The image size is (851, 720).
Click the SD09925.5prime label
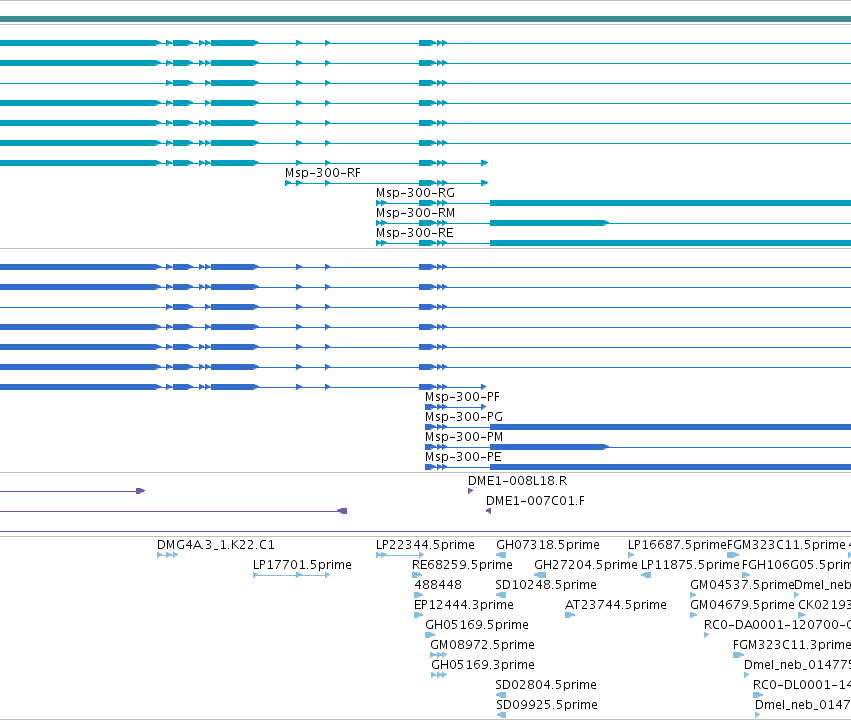pyautogui.click(x=547, y=706)
